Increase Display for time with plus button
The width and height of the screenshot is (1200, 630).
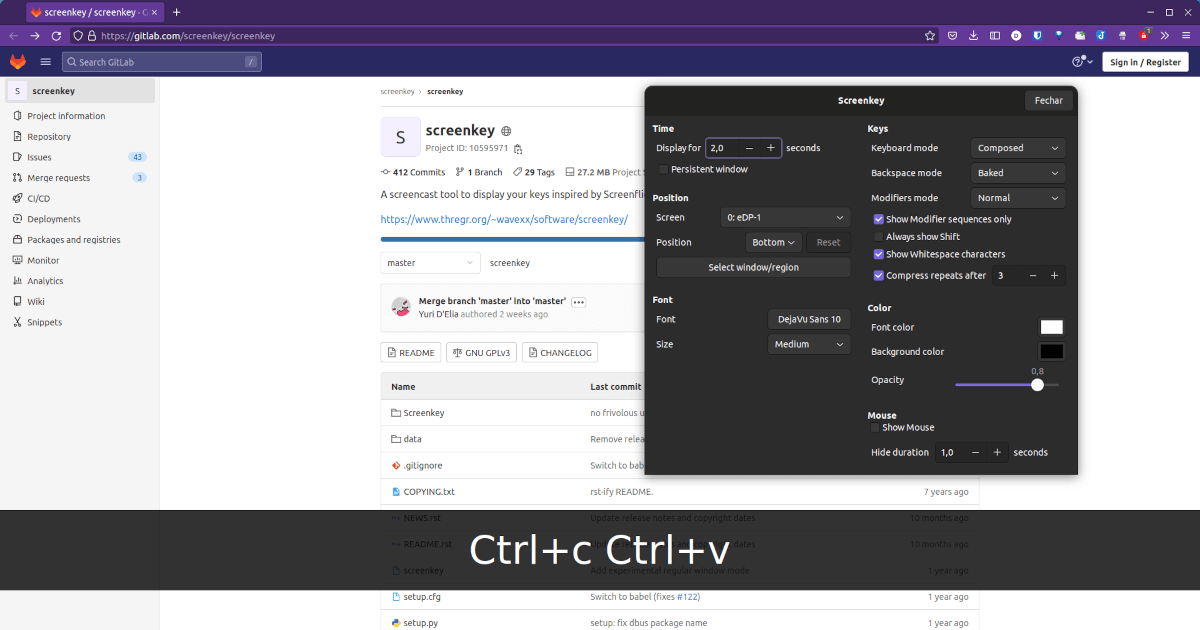click(770, 148)
